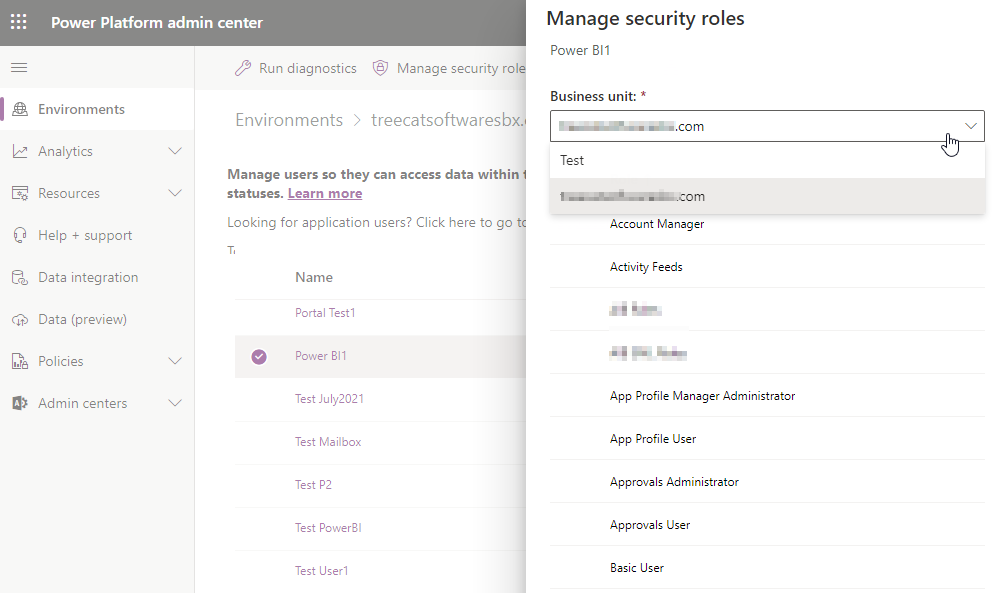Open Help + support in navigation

(85, 235)
